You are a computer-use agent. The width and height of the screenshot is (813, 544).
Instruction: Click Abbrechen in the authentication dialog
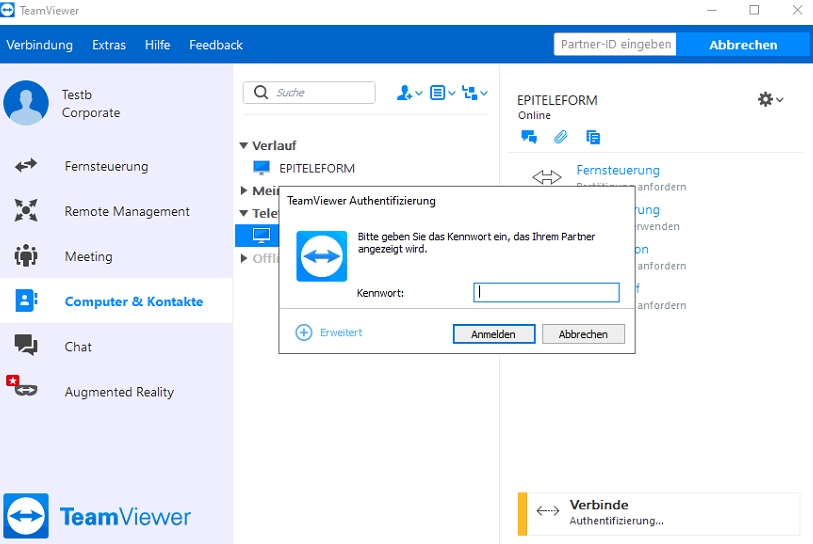pos(583,334)
